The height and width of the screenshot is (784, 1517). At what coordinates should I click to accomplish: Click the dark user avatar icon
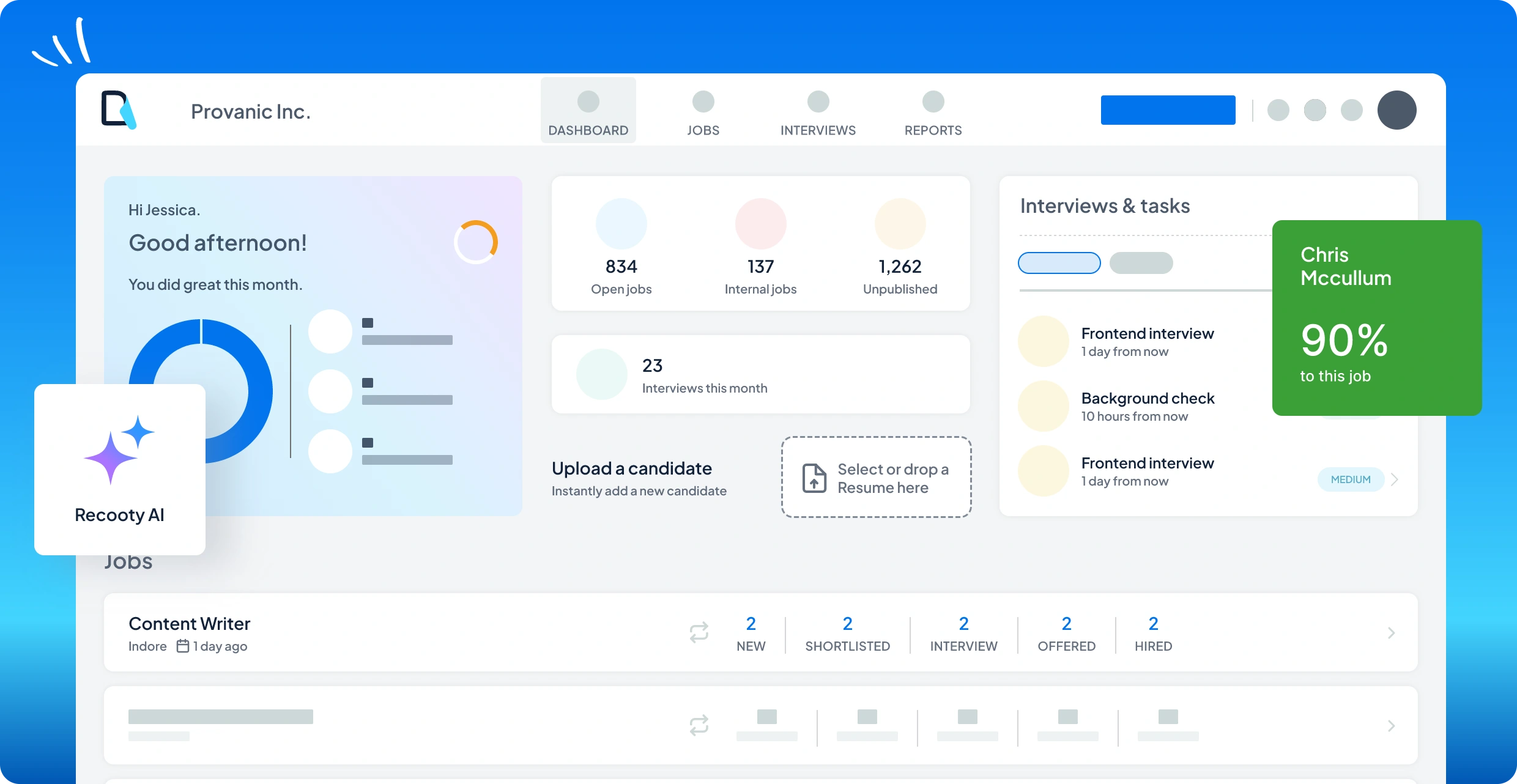(1396, 110)
